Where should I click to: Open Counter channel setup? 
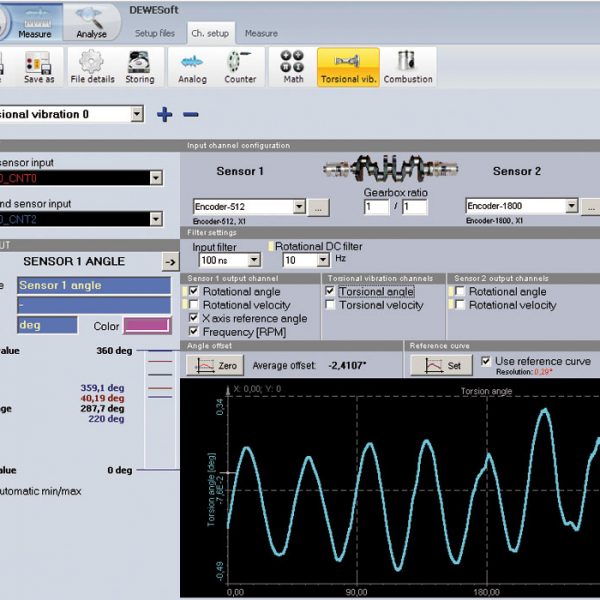click(x=240, y=67)
